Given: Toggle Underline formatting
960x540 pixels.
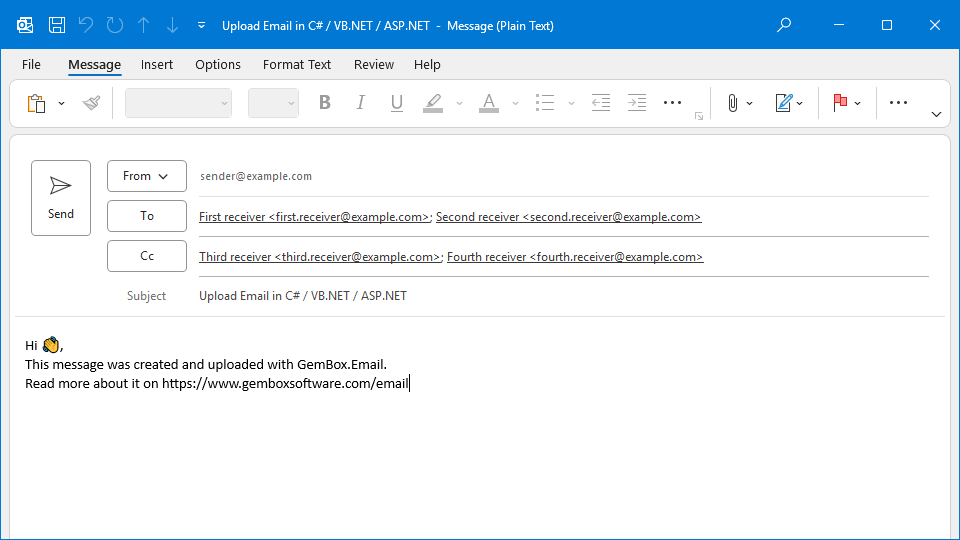Looking at the screenshot, I should click(396, 103).
